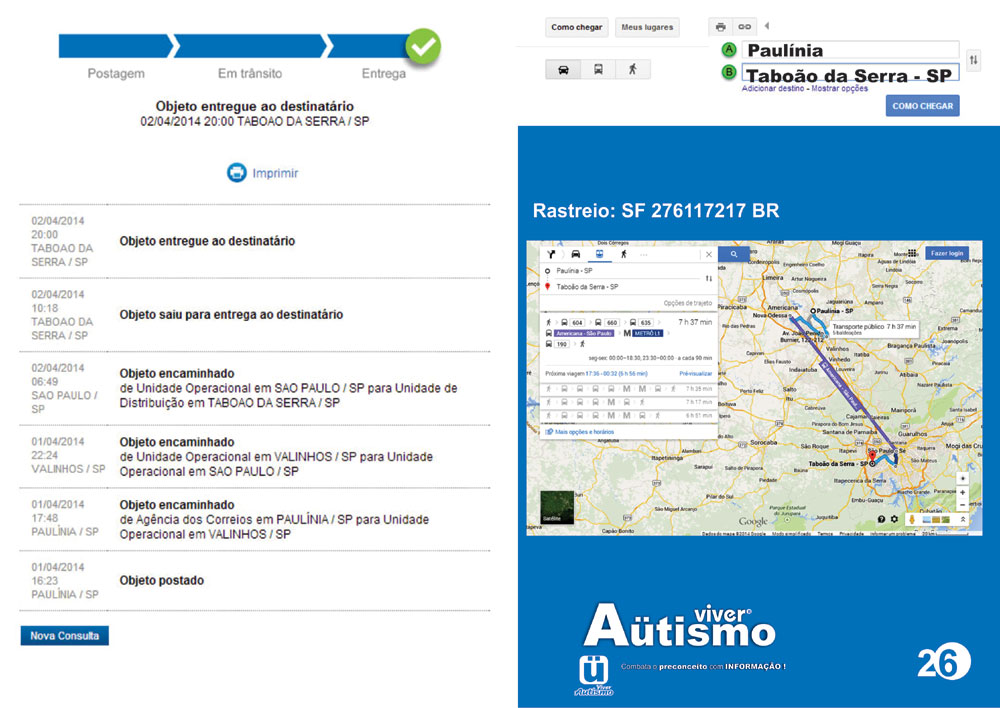Swap origin and destination arrows
The image size is (1000, 708).
(973, 62)
